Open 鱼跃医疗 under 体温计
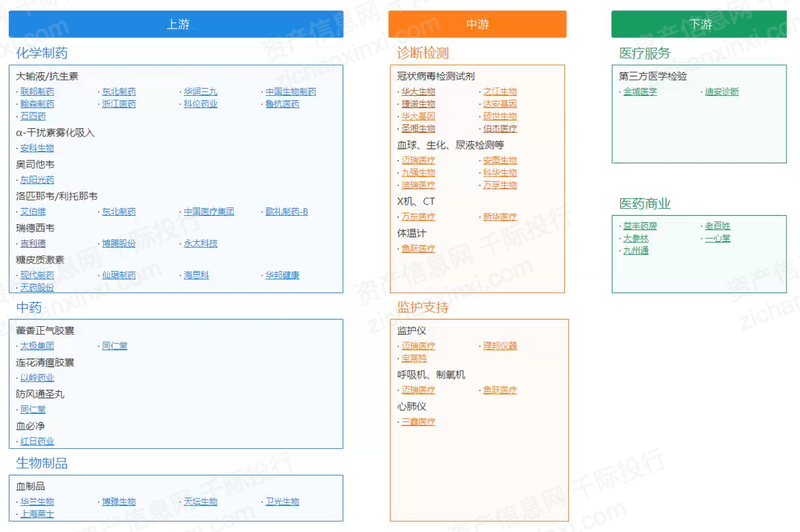This screenshot has height=532, width=800. 418,248
